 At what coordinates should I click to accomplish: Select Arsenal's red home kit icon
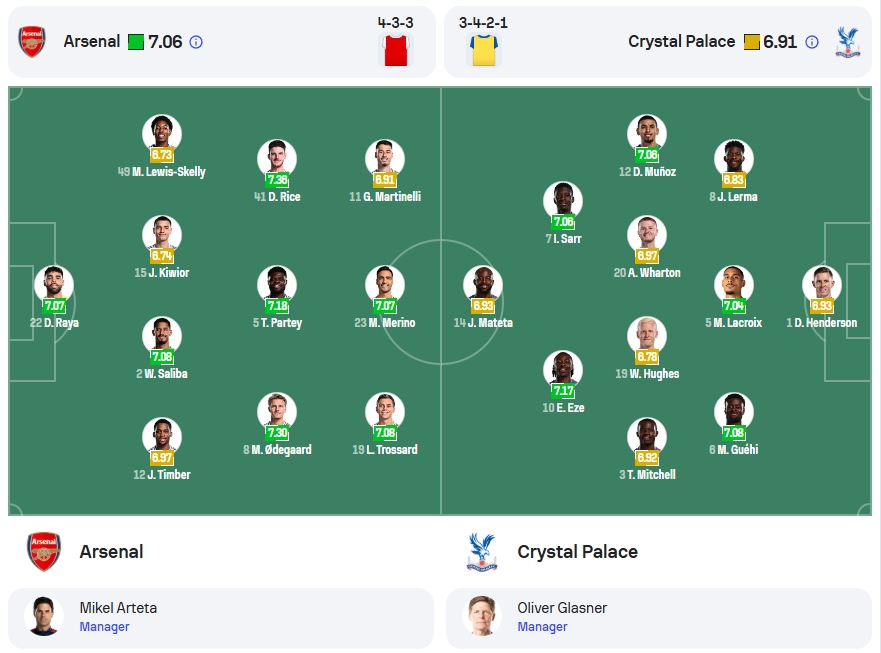[x=396, y=50]
